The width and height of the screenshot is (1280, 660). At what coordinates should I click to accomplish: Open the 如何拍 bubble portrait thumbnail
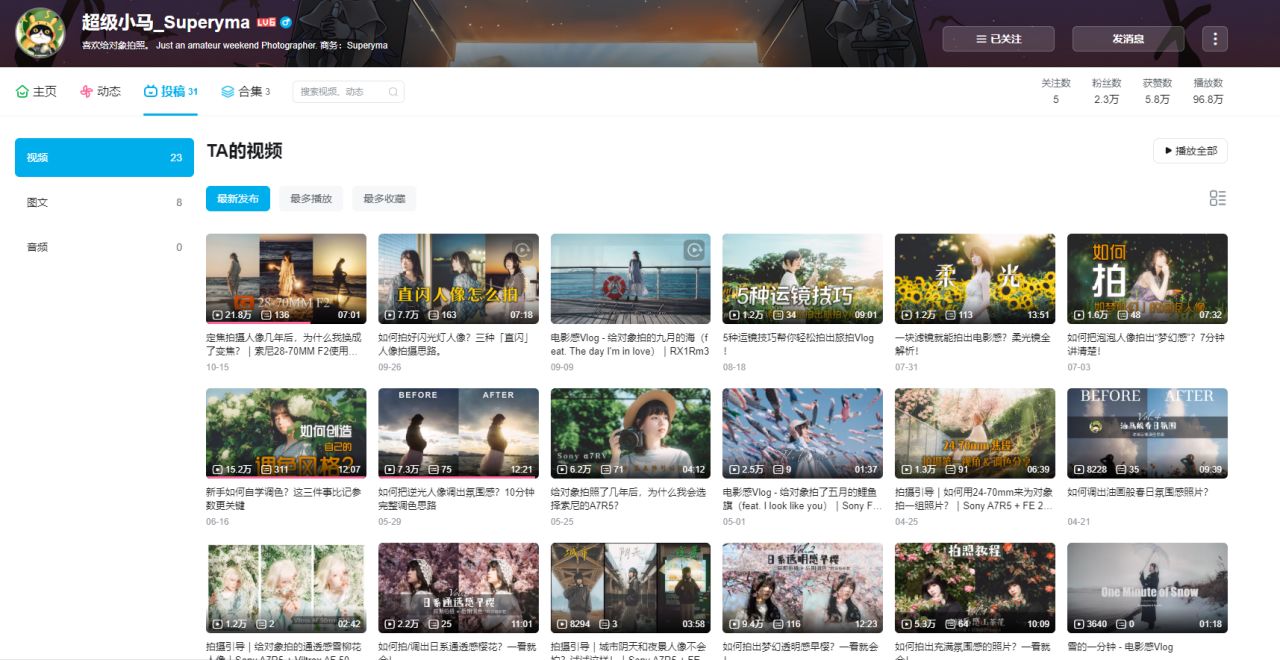(x=1147, y=279)
